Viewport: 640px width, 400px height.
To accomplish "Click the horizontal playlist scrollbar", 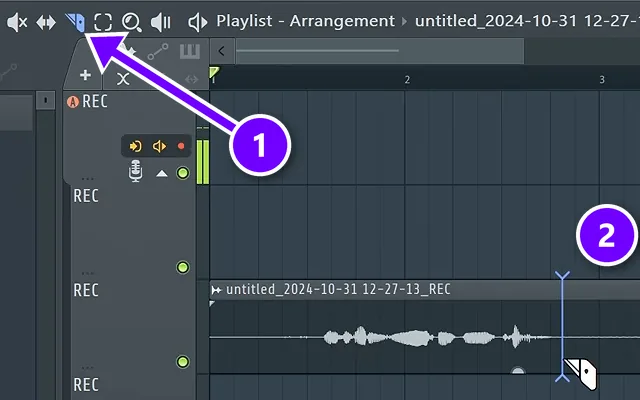I will 380,51.
